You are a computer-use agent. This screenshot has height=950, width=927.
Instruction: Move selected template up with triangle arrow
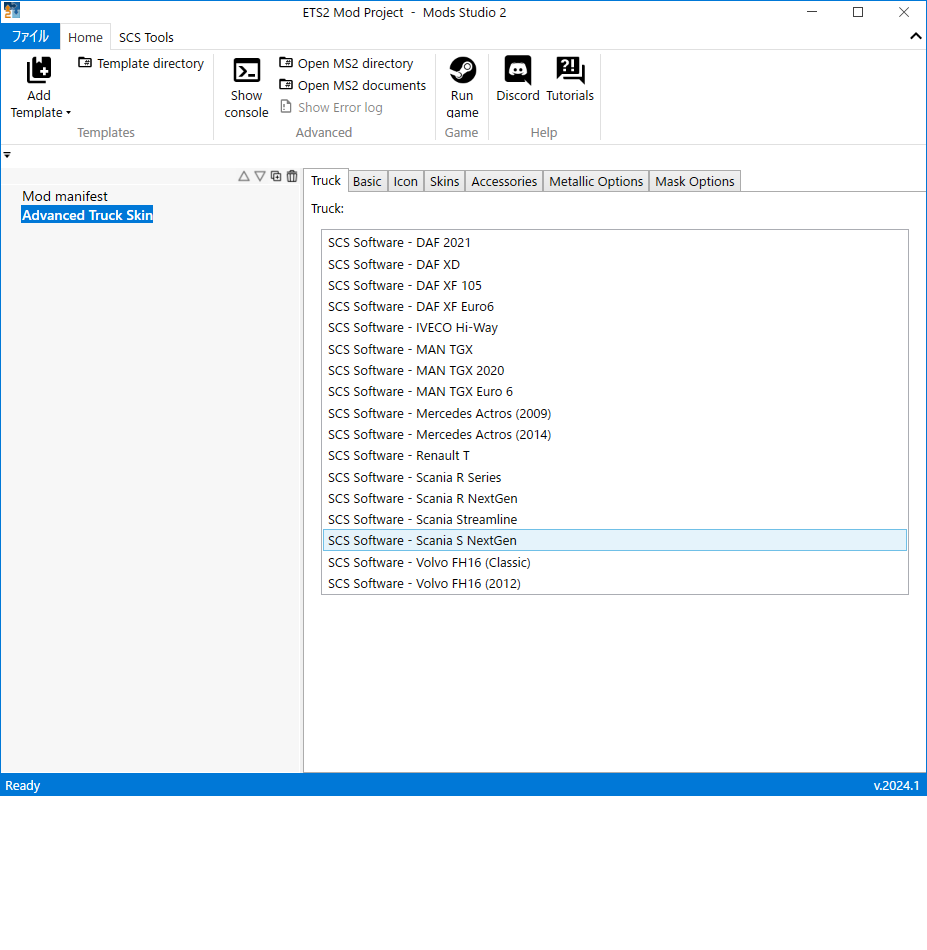point(244,176)
